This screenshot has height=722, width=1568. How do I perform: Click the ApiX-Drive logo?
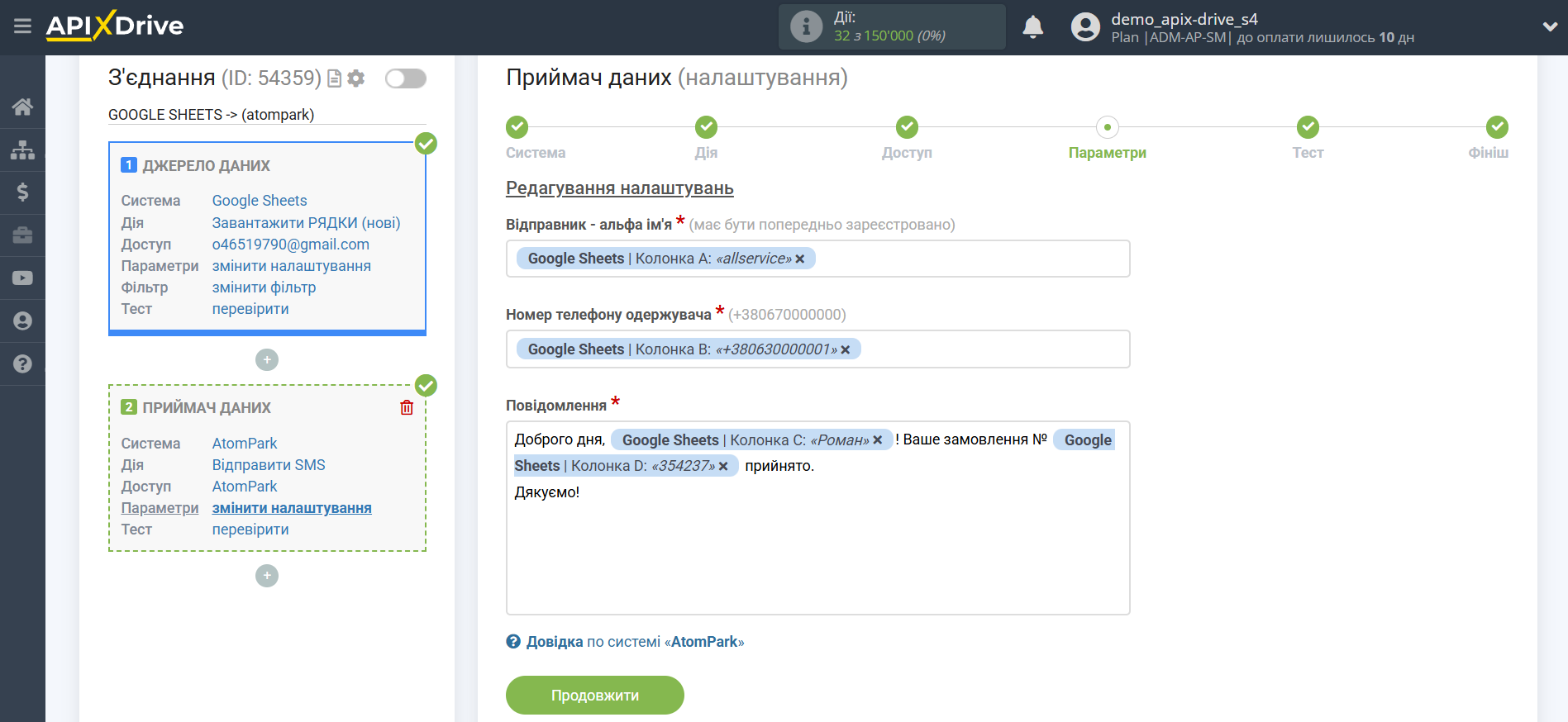coord(115,26)
